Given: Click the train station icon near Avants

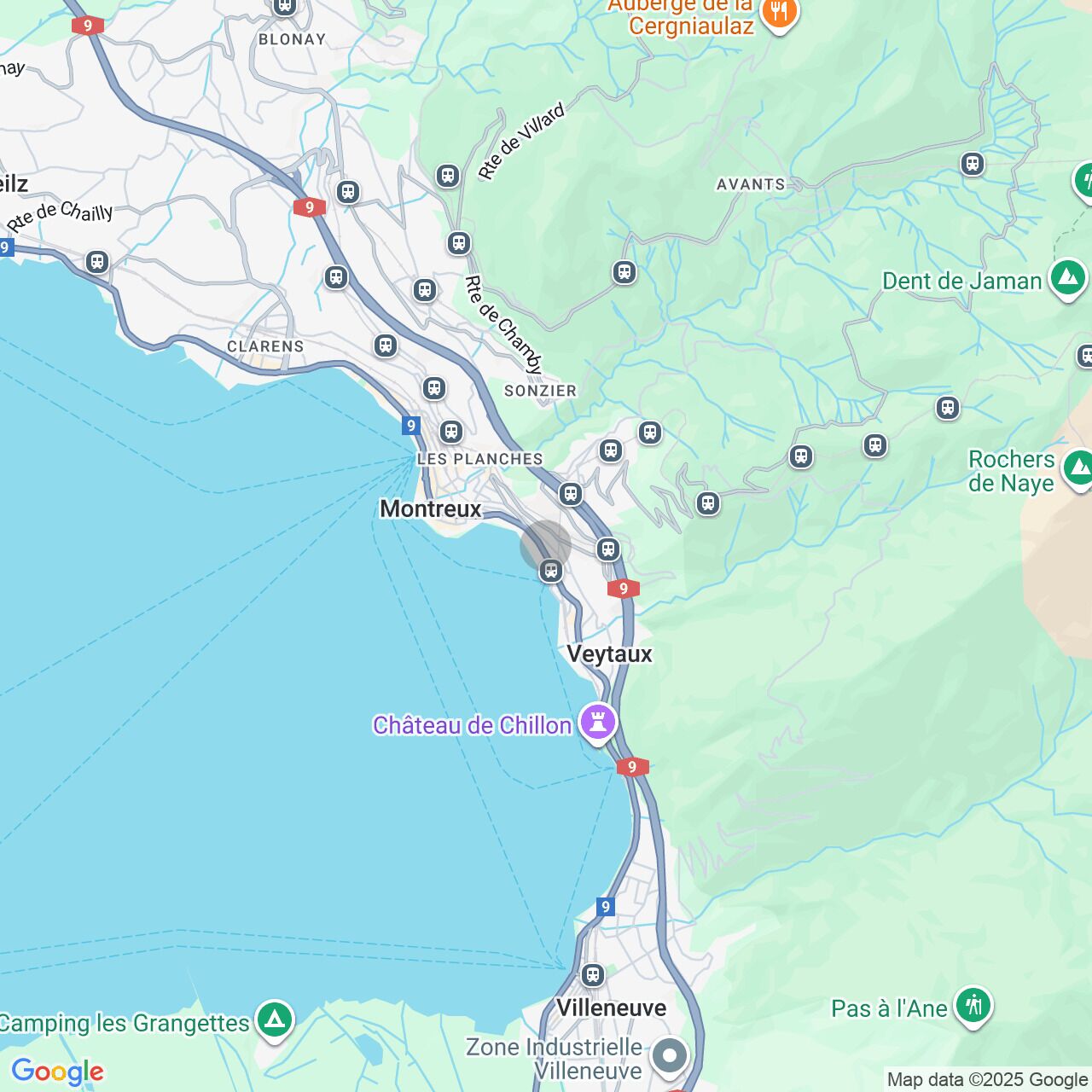Looking at the screenshot, I should (x=973, y=163).
